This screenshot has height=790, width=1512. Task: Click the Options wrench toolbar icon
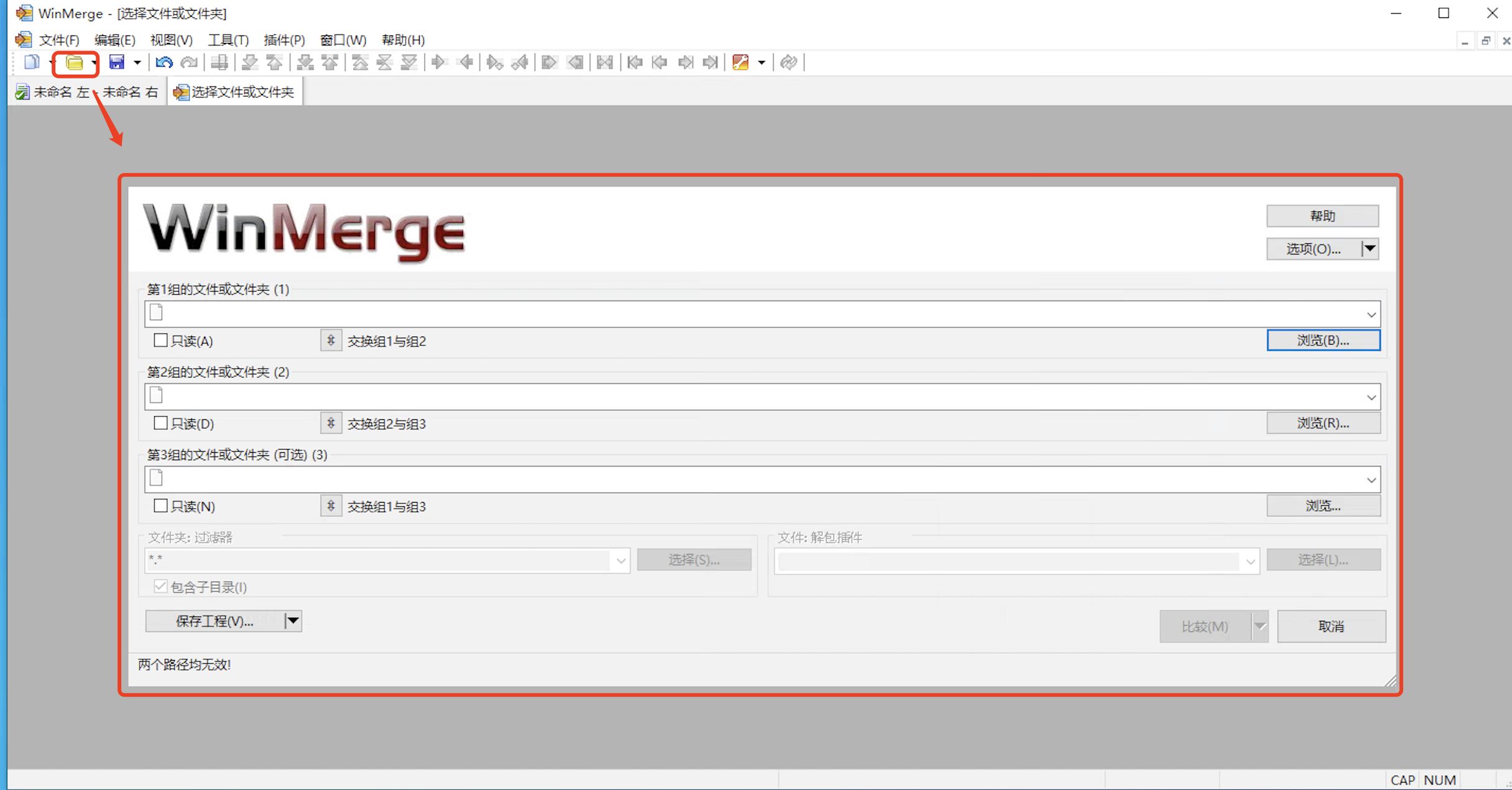(740, 62)
